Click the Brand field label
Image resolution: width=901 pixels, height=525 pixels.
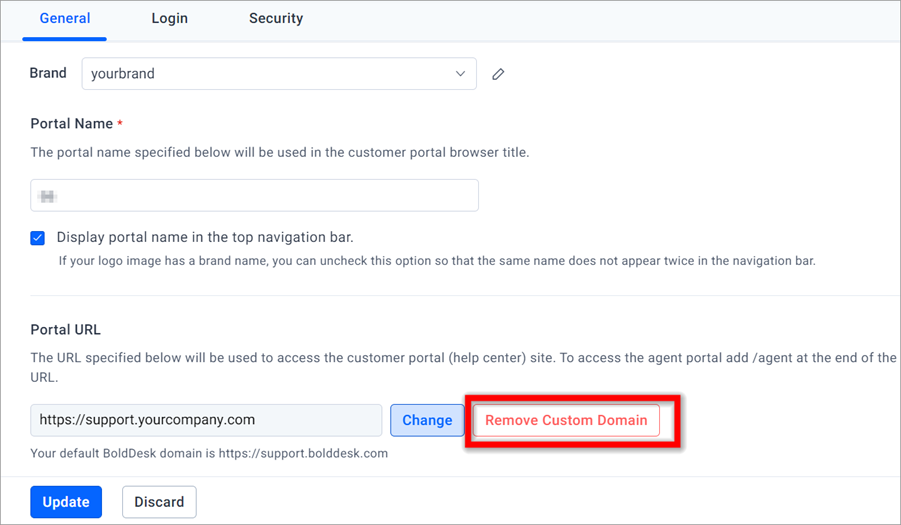pos(48,73)
